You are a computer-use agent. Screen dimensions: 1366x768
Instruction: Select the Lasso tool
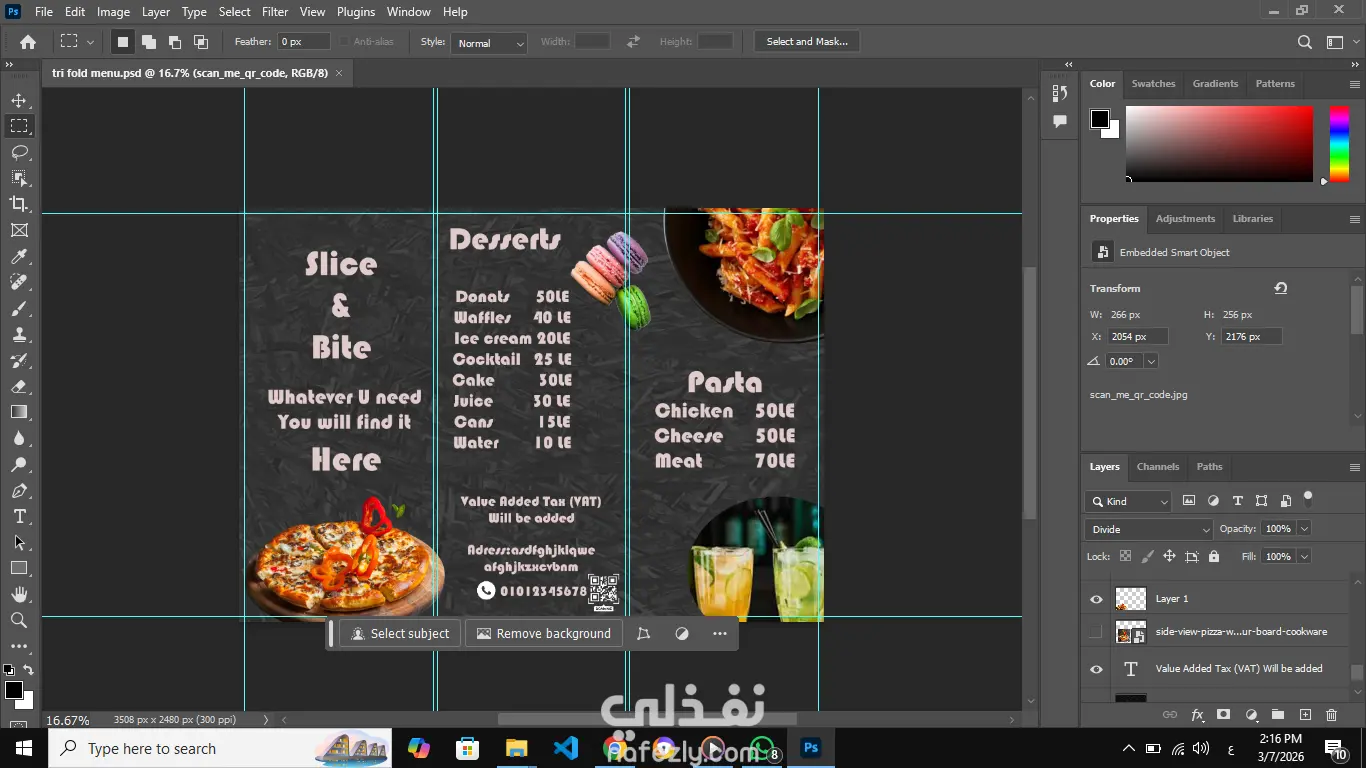(19, 152)
